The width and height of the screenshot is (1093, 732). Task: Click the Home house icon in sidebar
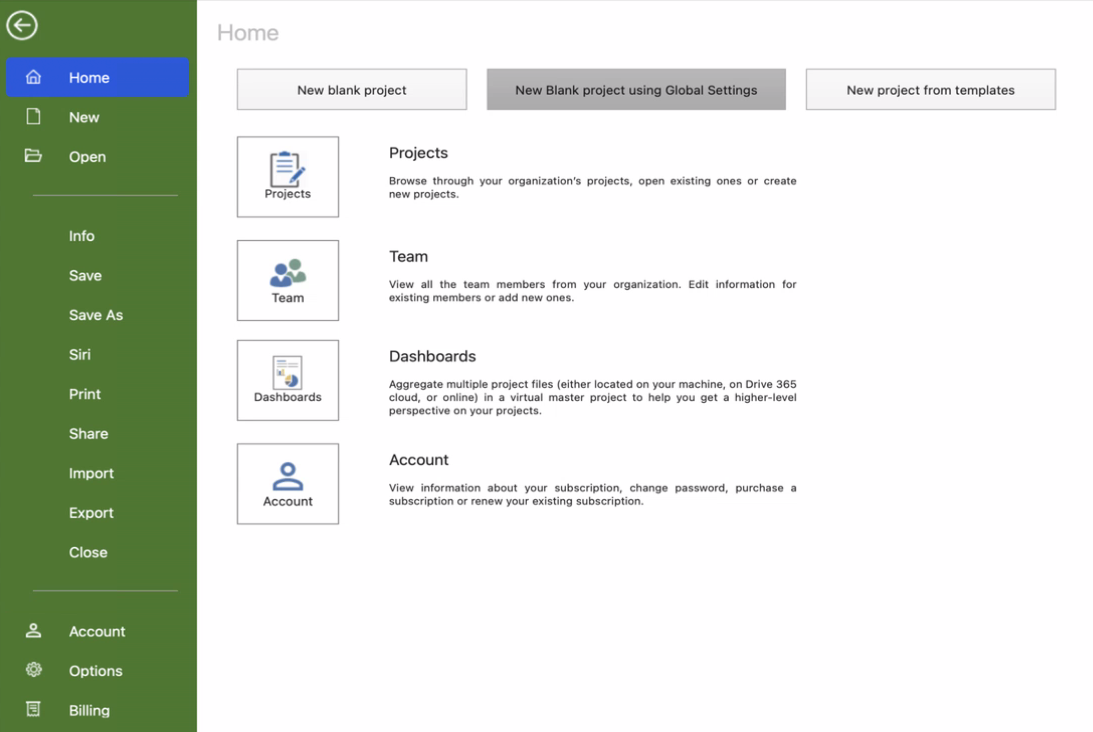tap(33, 77)
